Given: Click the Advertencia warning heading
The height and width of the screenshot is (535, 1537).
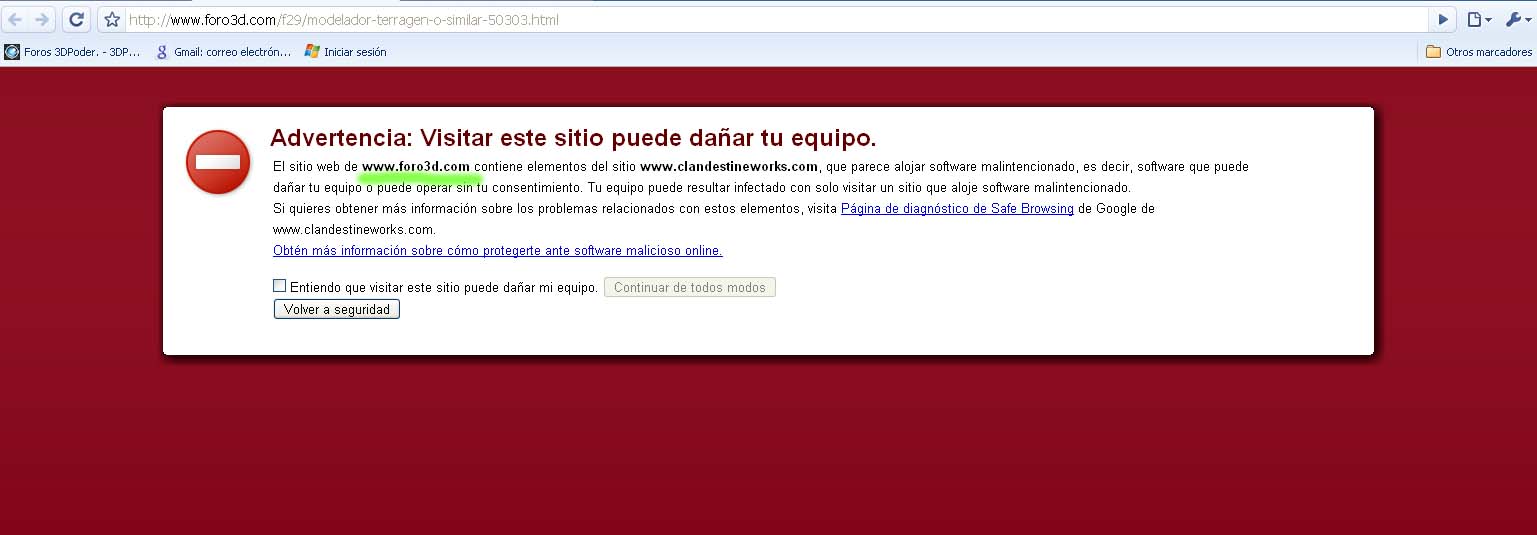Looking at the screenshot, I should [573, 138].
